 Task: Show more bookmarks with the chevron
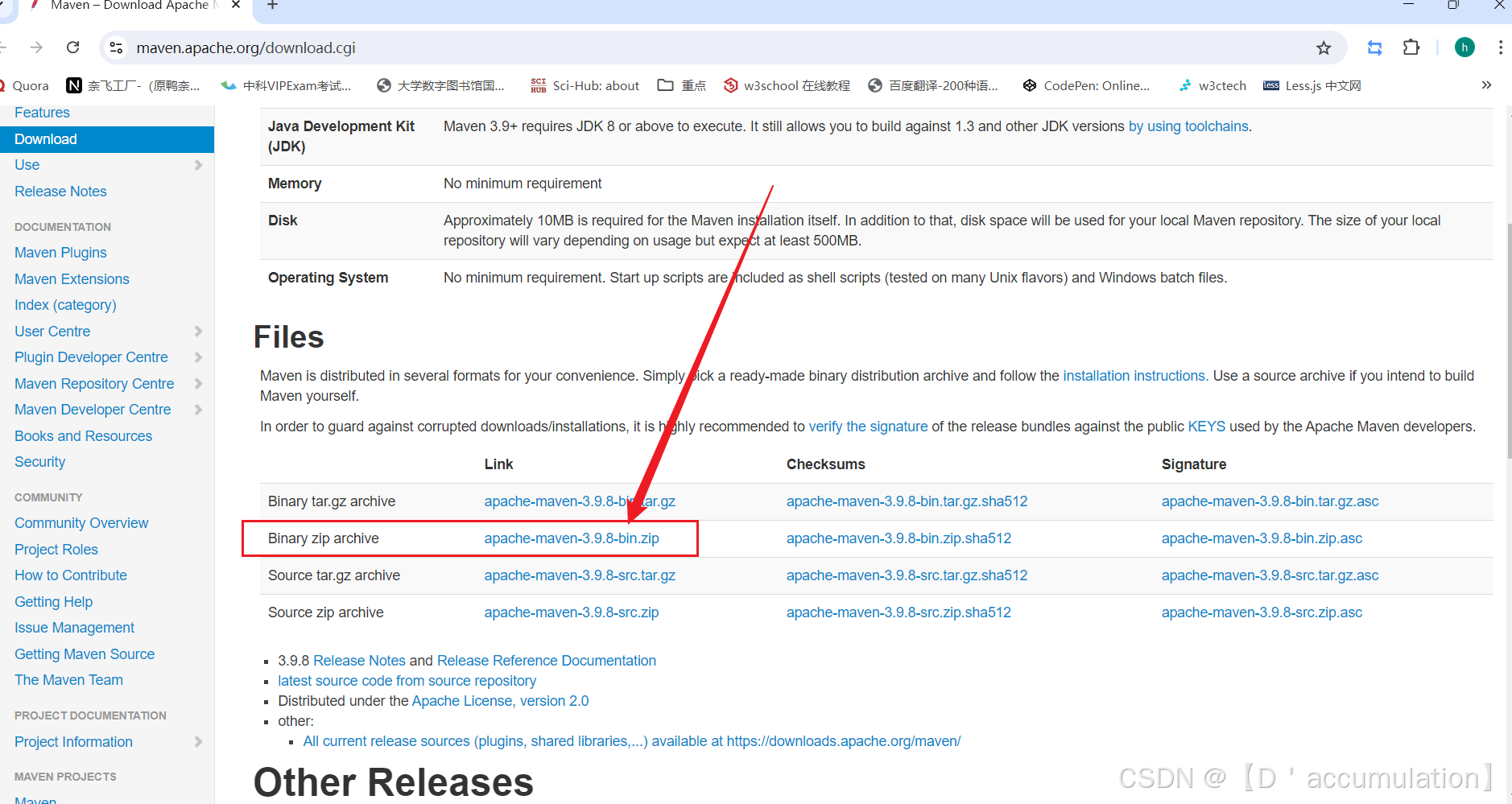click(x=1486, y=85)
